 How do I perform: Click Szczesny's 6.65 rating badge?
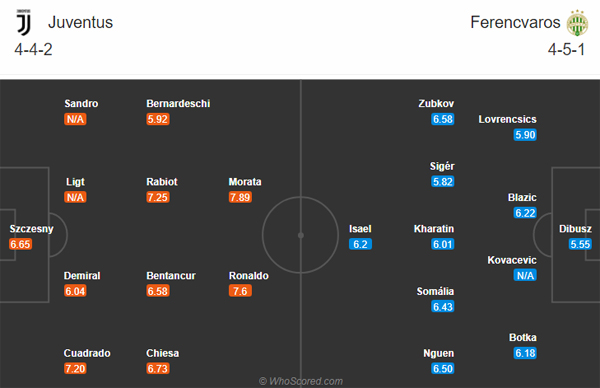pyautogui.click(x=20, y=244)
